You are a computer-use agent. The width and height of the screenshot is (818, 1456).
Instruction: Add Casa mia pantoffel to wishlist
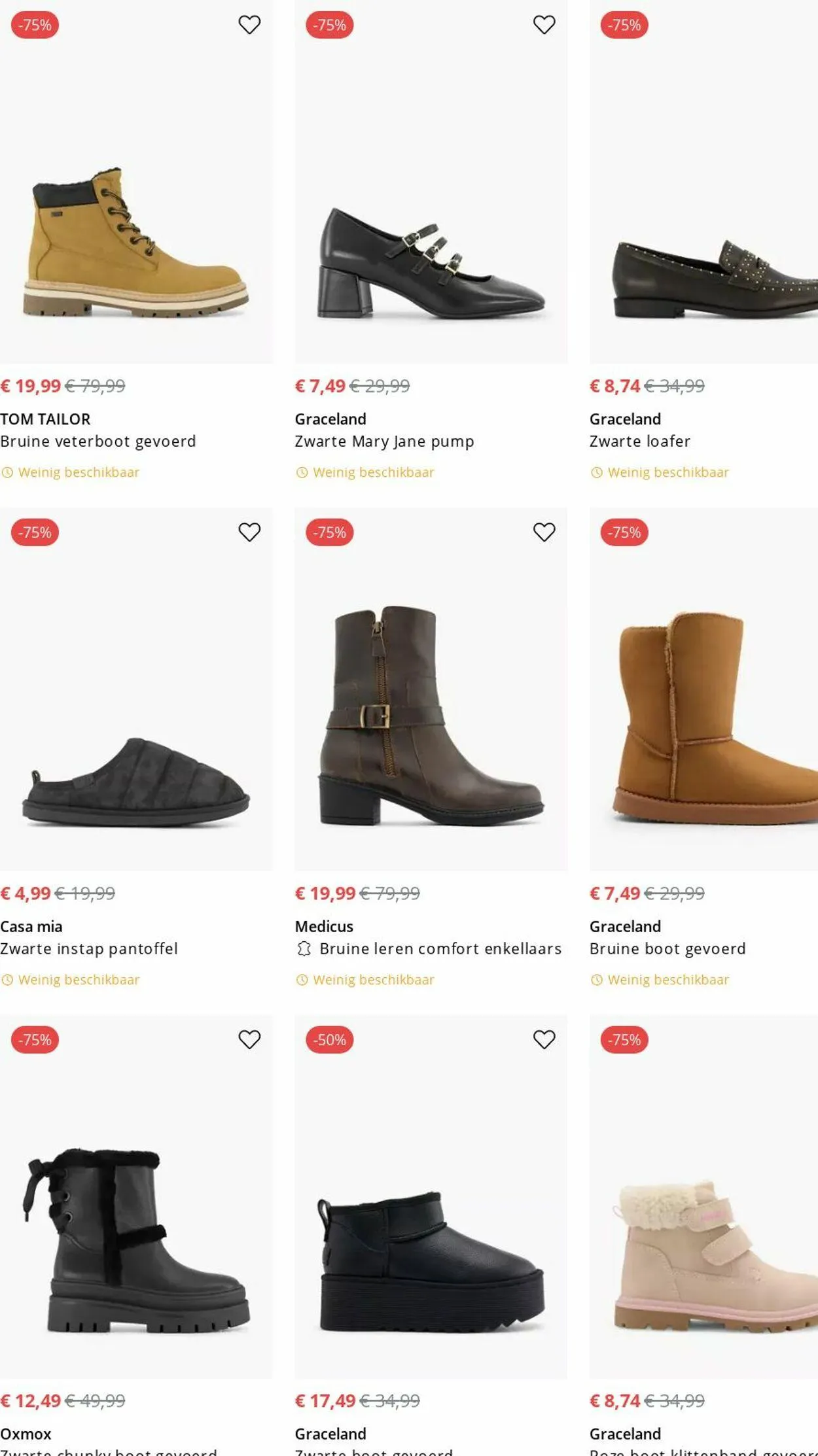249,532
